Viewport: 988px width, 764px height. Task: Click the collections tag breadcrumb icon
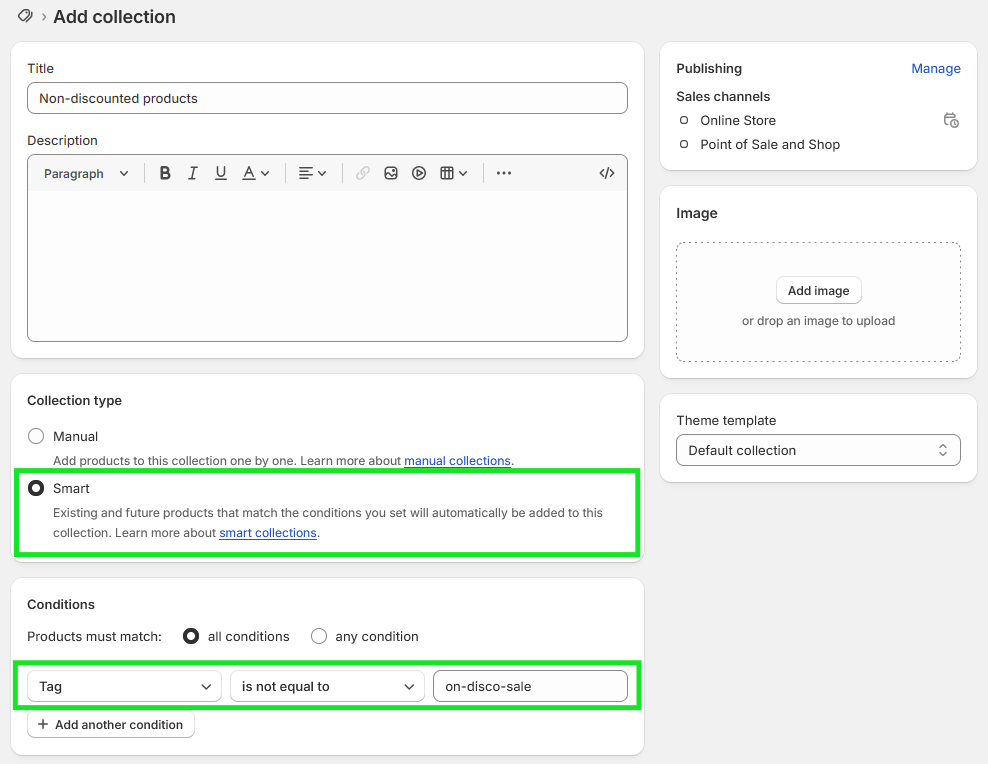pos(25,16)
